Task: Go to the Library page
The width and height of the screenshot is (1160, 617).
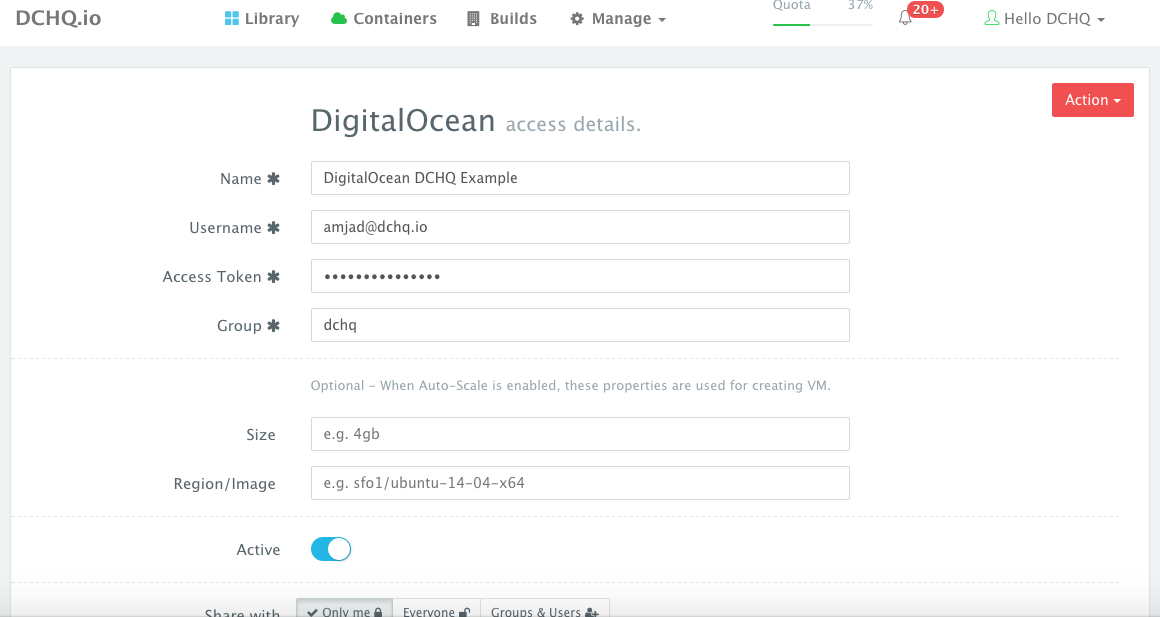Action: 262,18
